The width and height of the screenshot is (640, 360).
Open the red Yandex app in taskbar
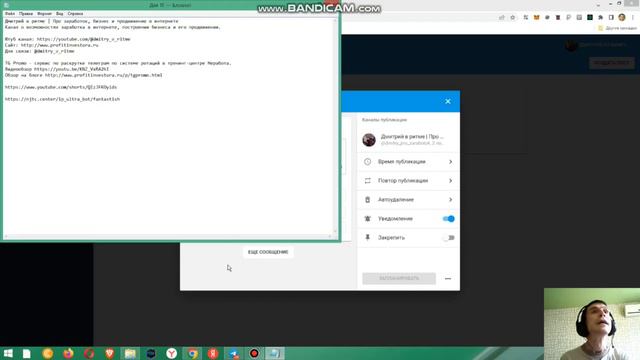(x=213, y=353)
